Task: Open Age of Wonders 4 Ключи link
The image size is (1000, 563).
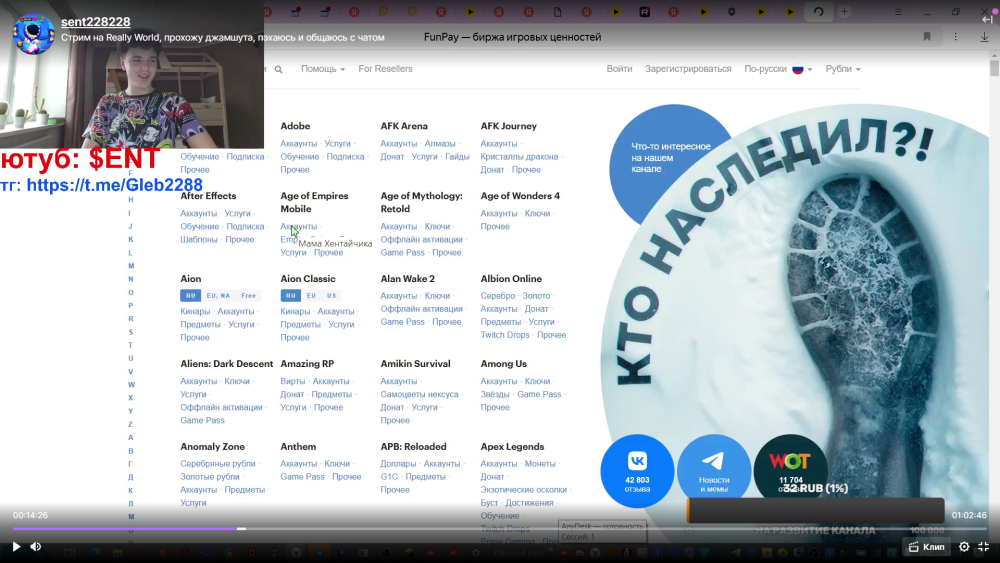Action: coord(537,213)
